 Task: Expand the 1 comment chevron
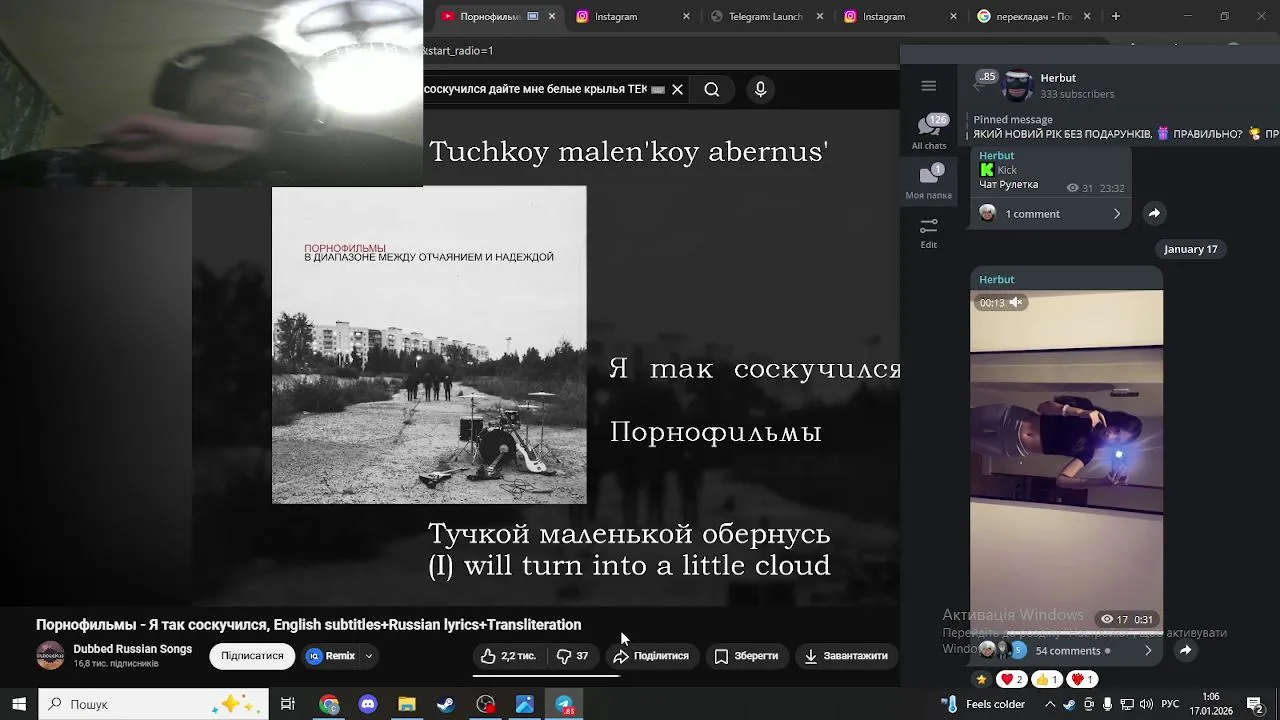[1117, 213]
